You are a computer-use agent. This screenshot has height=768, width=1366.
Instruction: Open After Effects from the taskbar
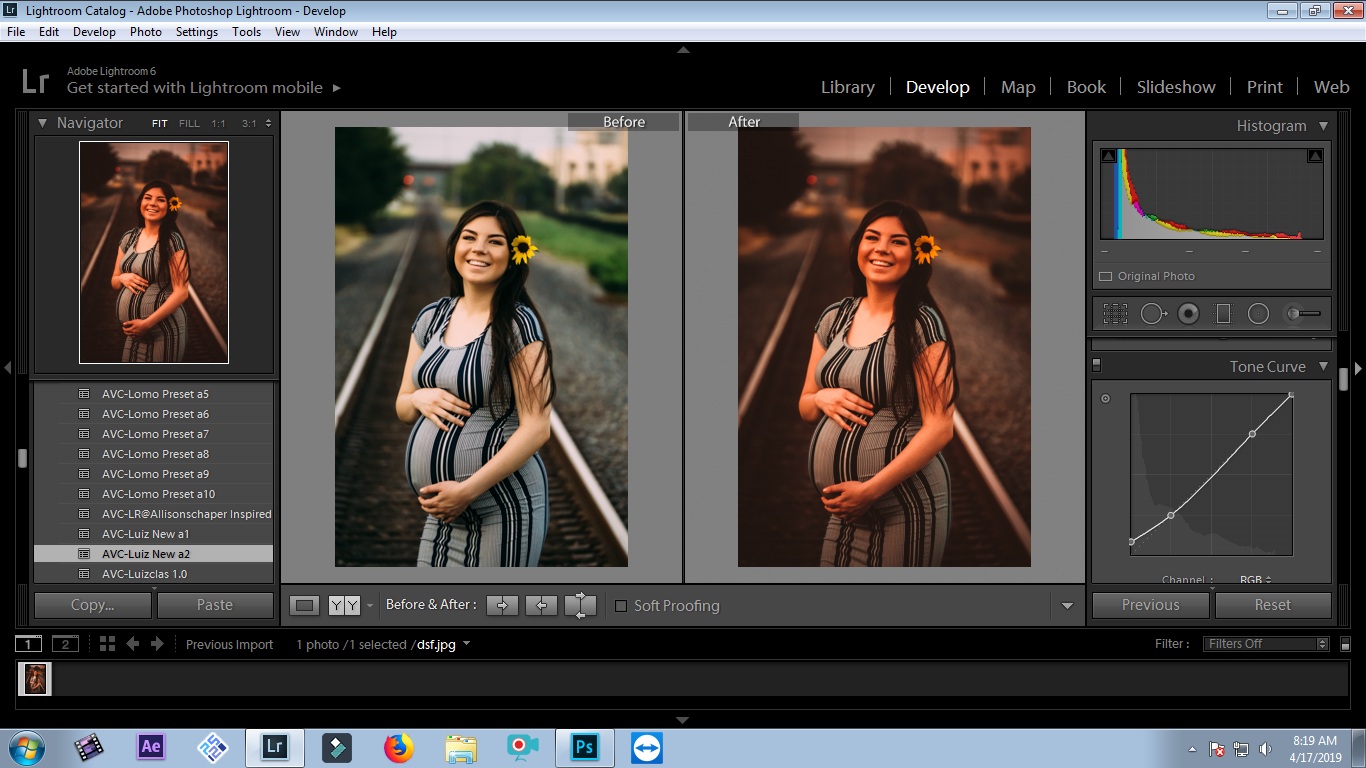(x=151, y=747)
